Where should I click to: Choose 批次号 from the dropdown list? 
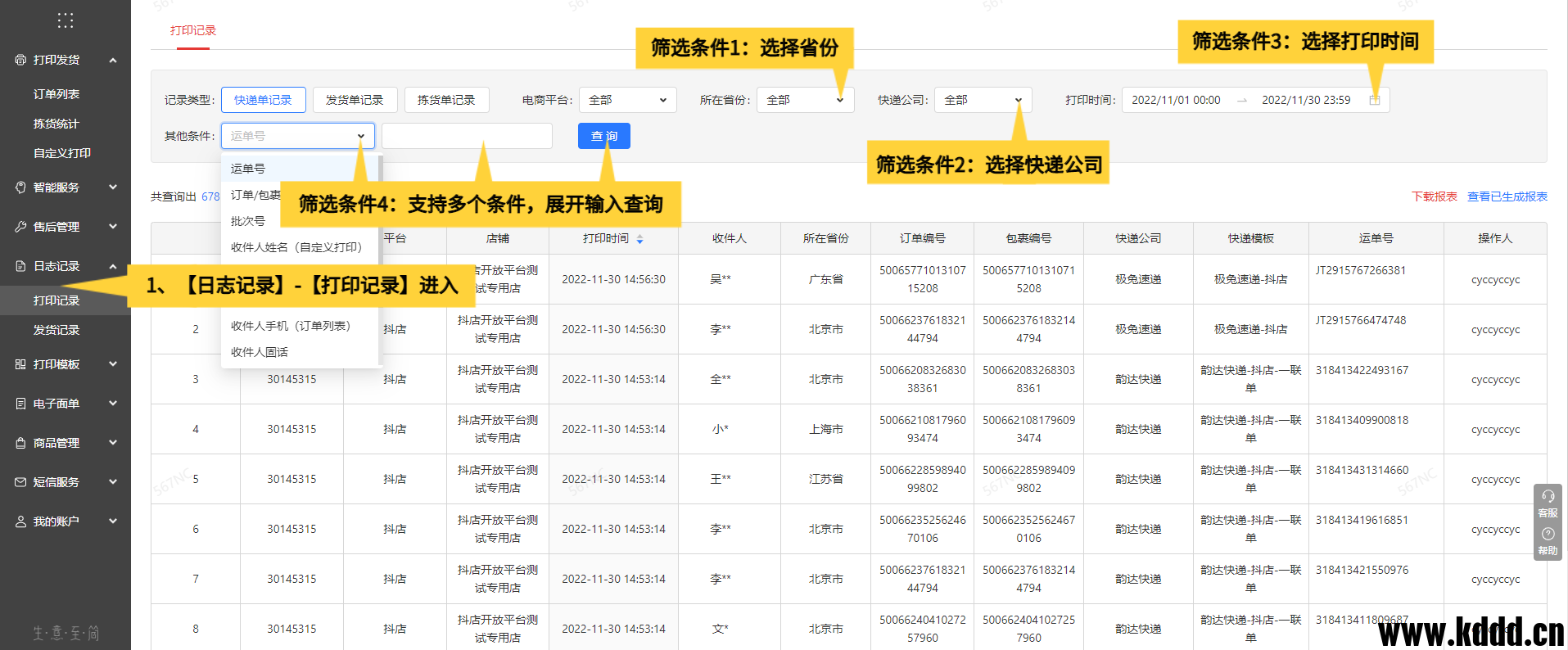[x=248, y=221]
